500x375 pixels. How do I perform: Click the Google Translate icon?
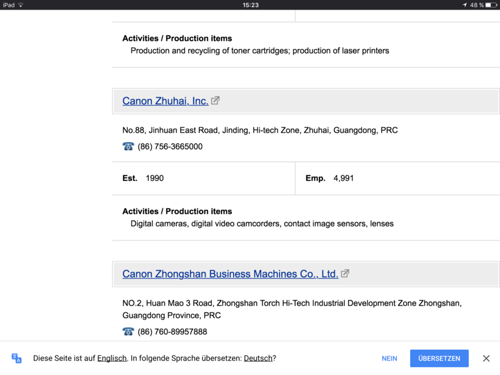tap(17, 358)
